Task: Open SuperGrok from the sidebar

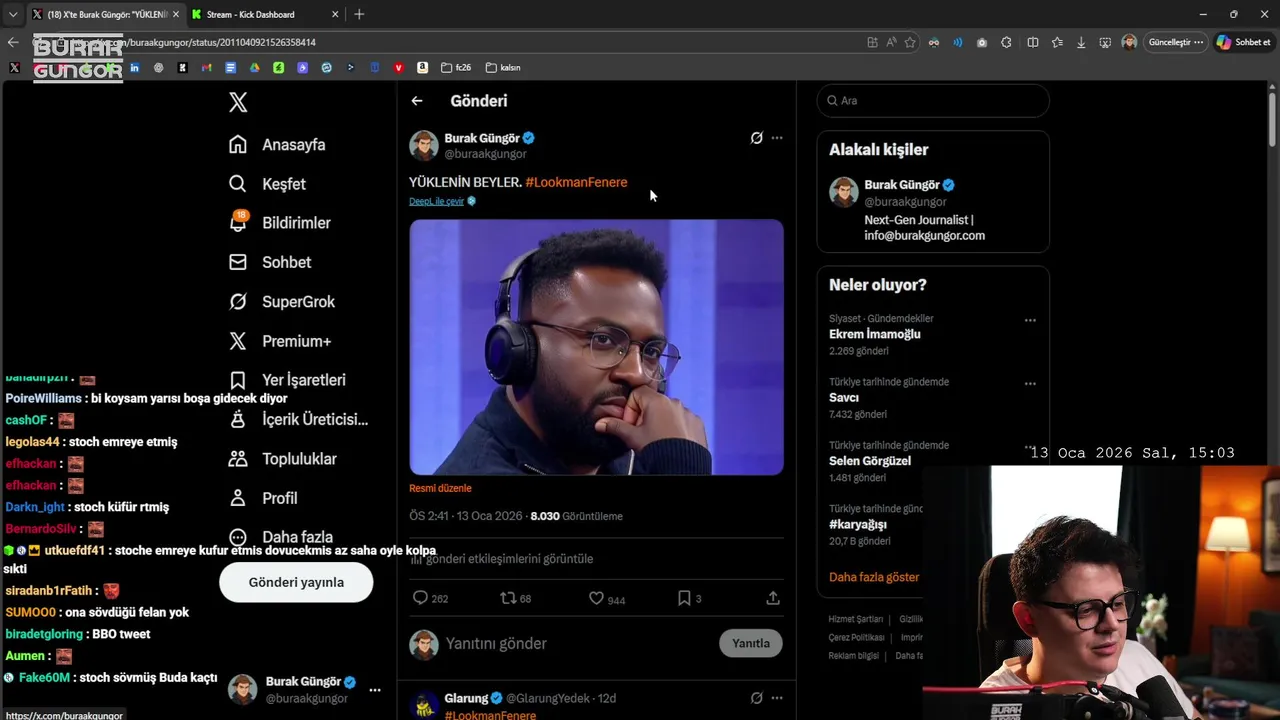Action: tap(281, 301)
